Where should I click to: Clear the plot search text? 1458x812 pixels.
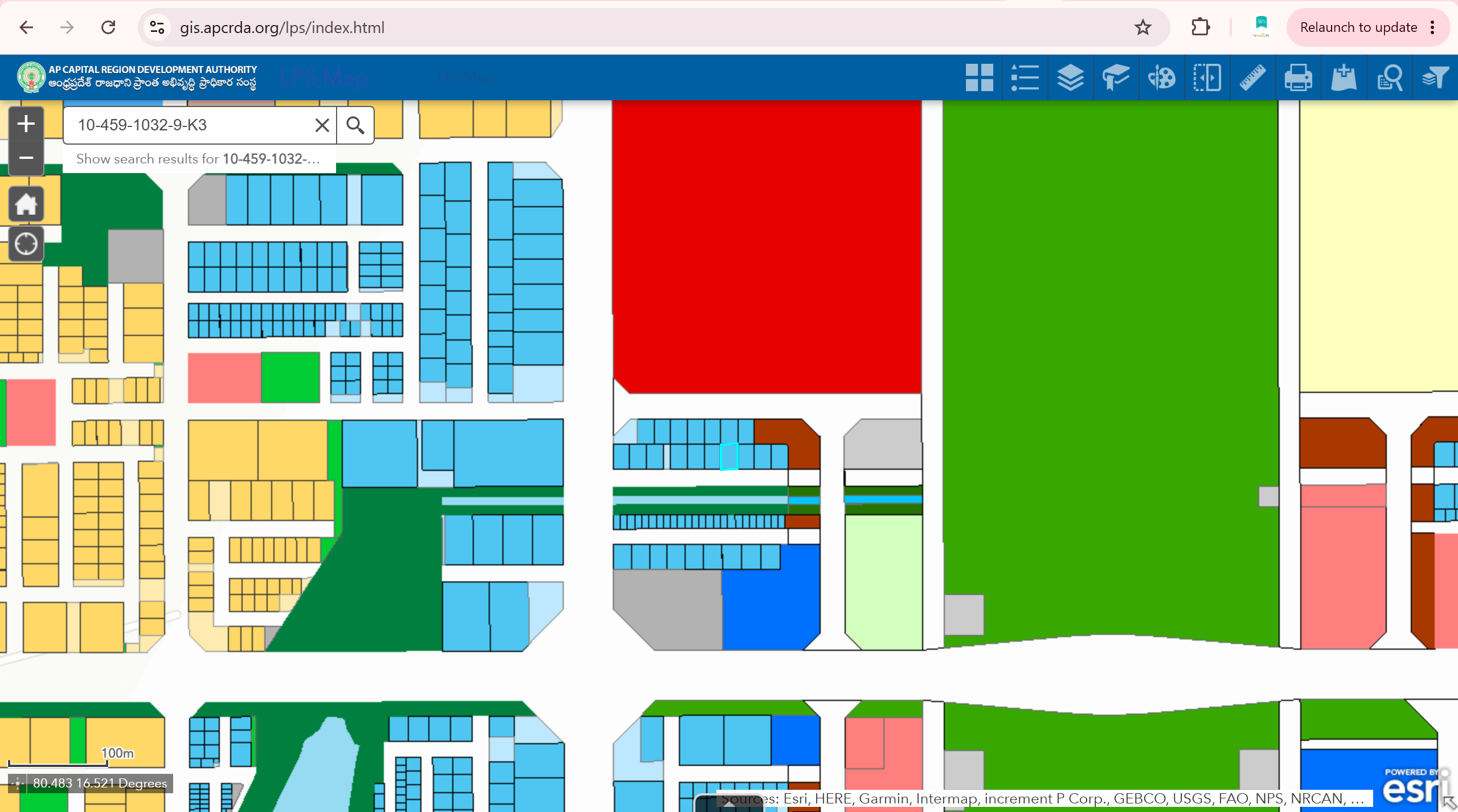point(322,125)
